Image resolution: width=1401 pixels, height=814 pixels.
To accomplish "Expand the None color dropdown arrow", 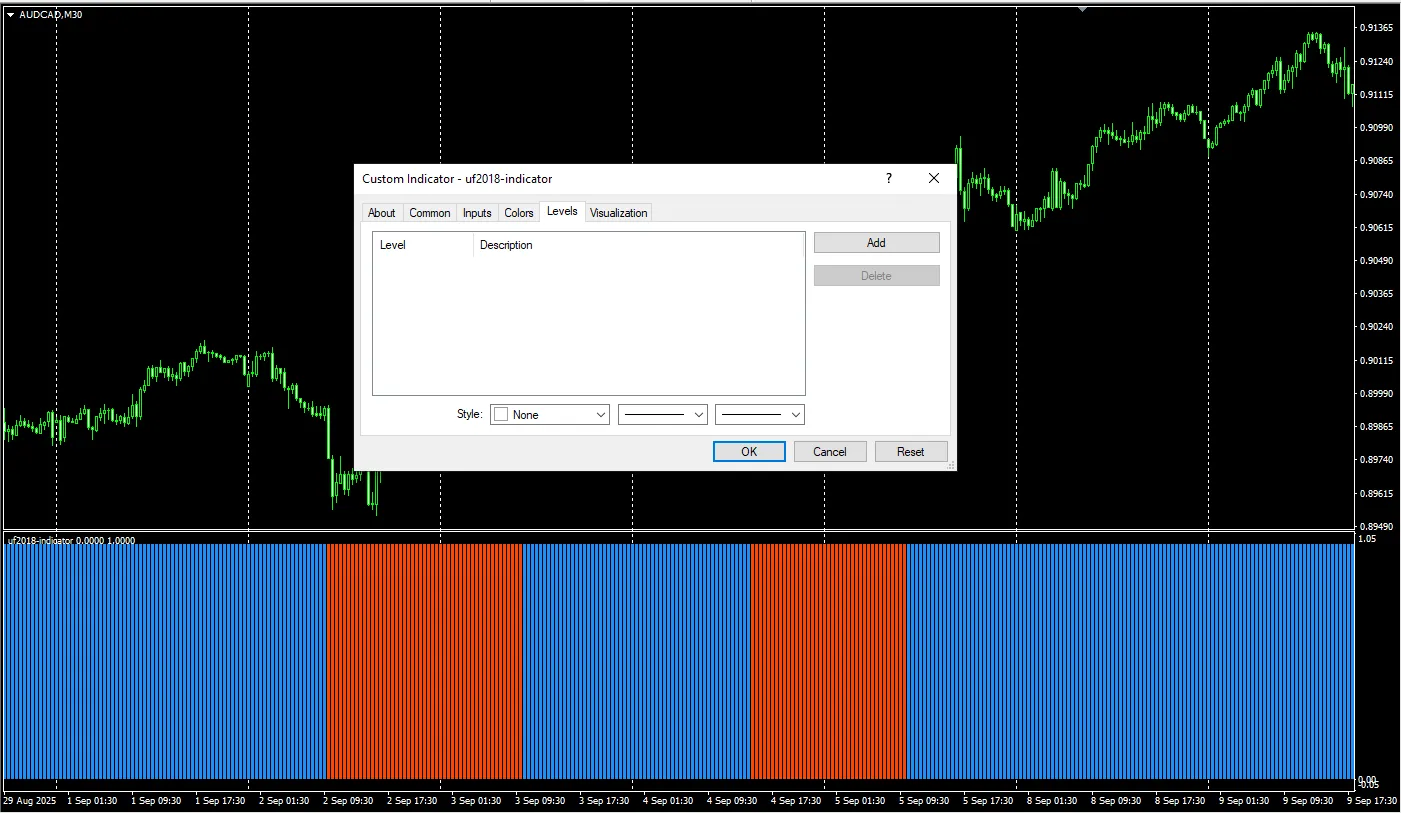I will coord(600,415).
